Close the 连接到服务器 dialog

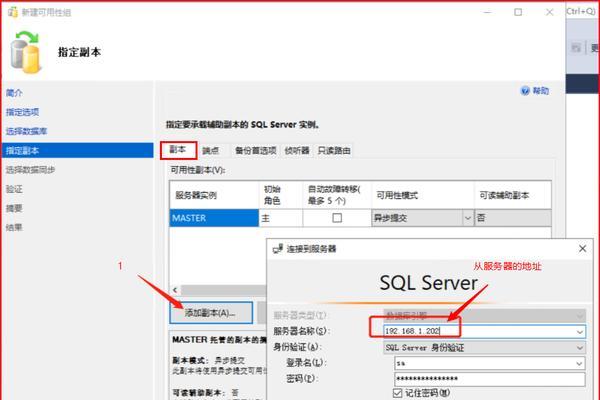(582, 249)
